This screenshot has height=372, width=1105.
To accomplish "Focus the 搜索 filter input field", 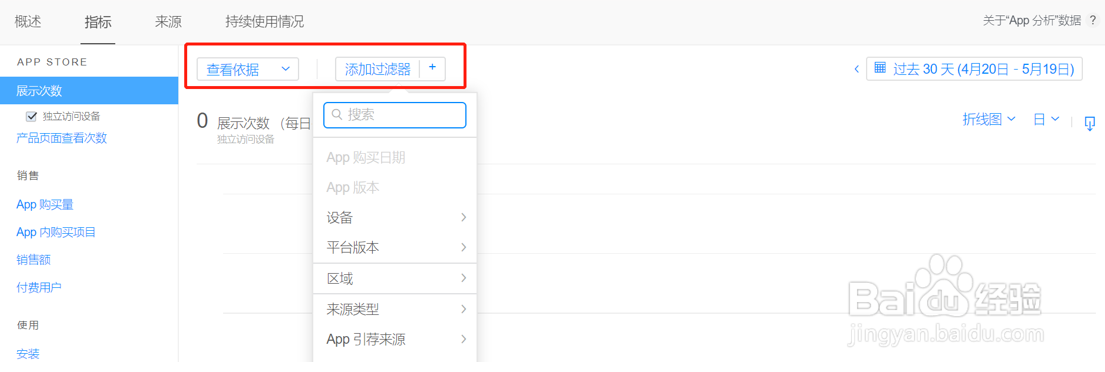I will pyautogui.click(x=395, y=116).
